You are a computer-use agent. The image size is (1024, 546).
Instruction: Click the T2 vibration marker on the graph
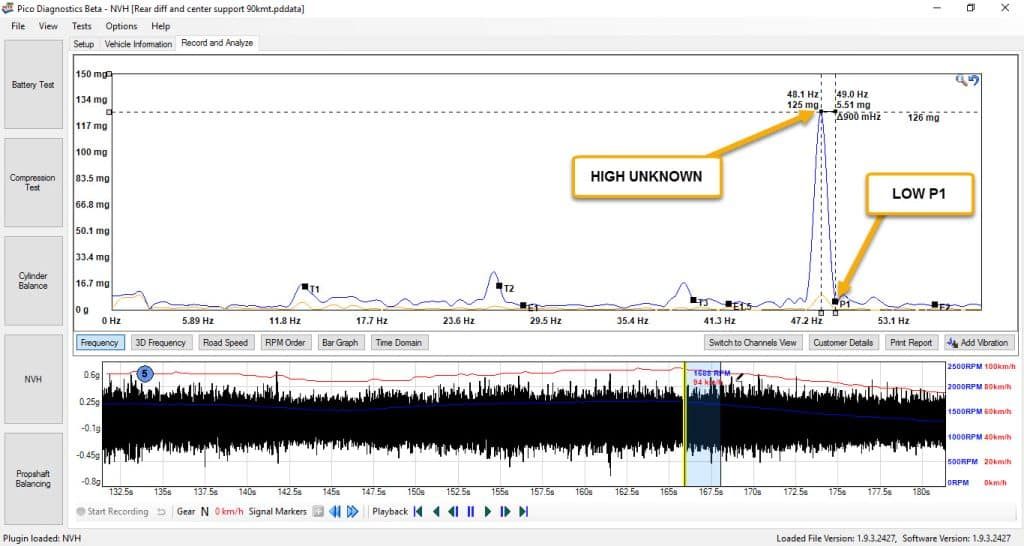point(500,286)
